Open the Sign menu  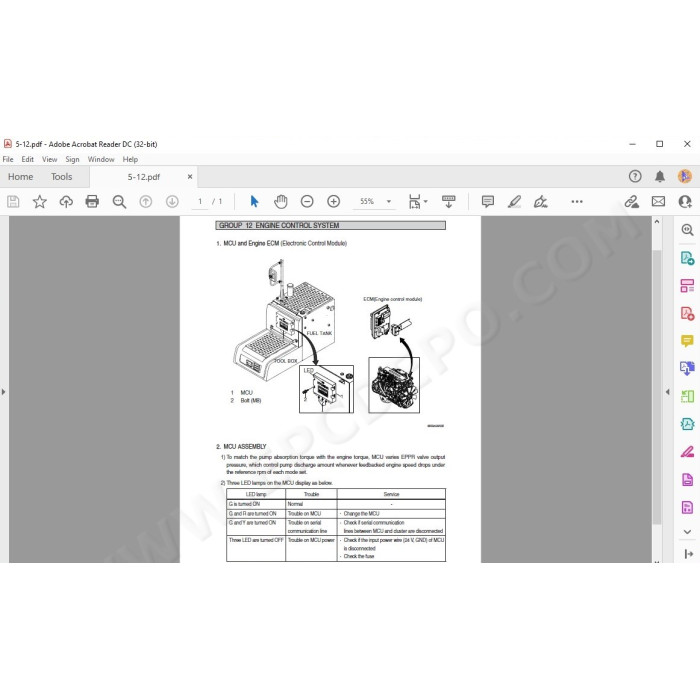tap(72, 159)
